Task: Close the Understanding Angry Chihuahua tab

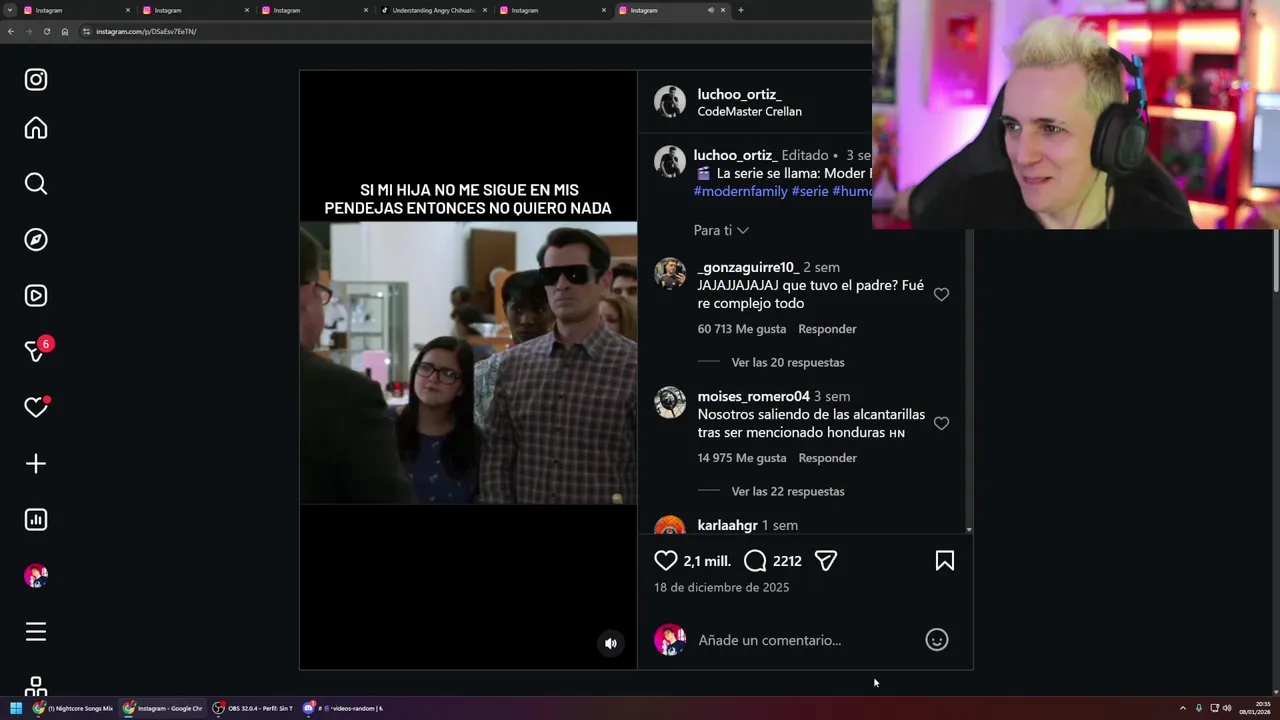Action: coord(485,10)
